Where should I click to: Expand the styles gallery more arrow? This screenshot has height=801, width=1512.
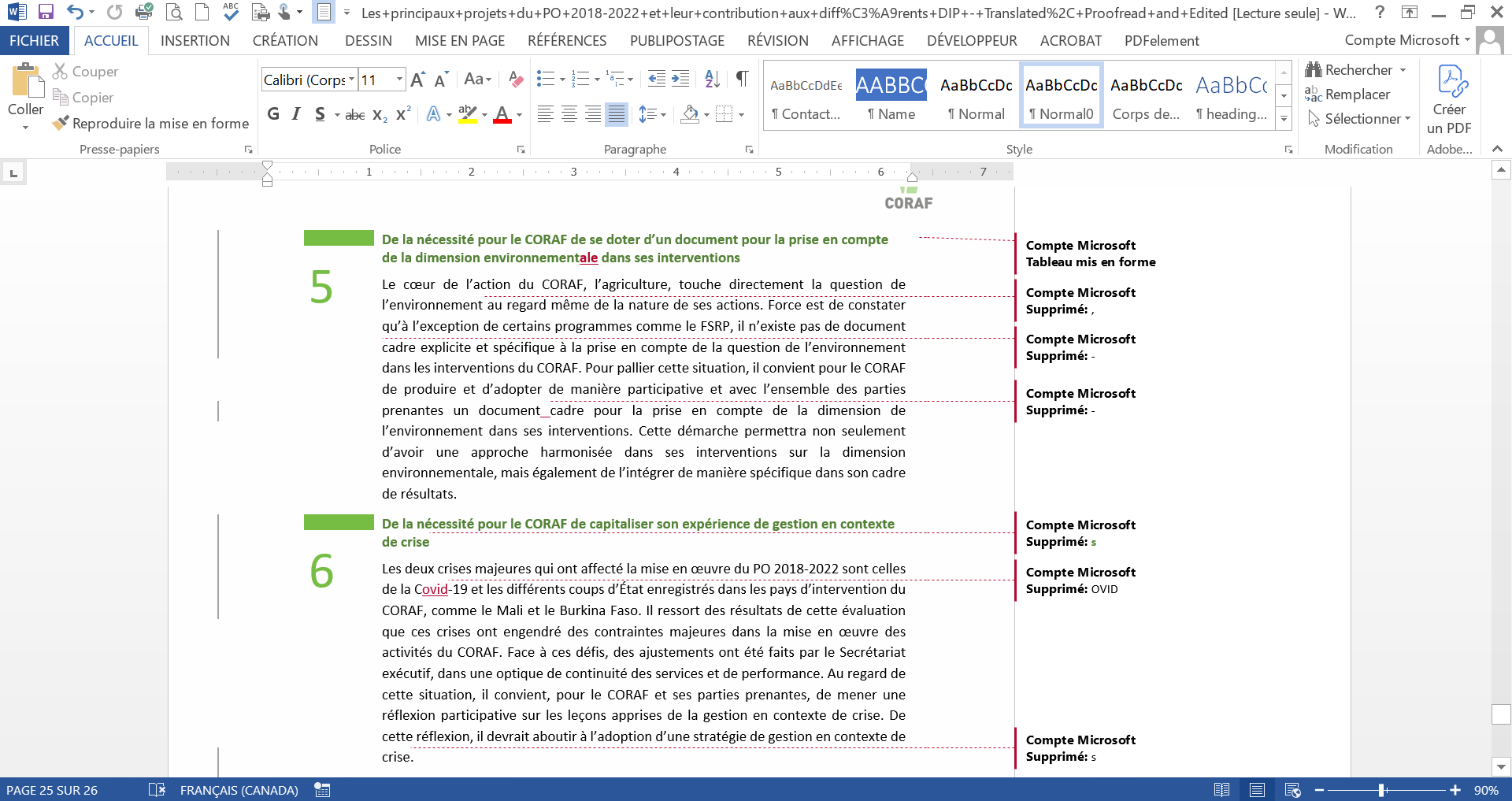coord(1284,120)
